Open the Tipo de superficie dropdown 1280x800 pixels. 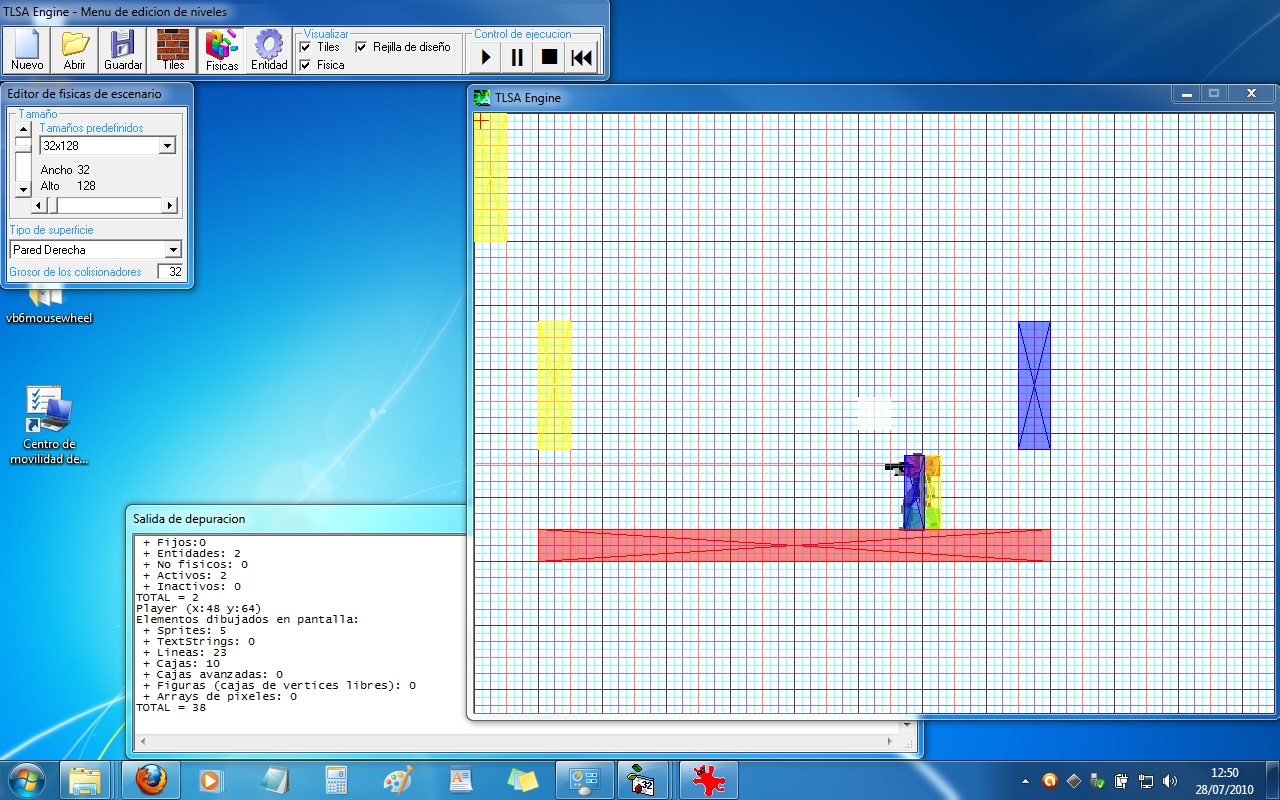(x=173, y=250)
